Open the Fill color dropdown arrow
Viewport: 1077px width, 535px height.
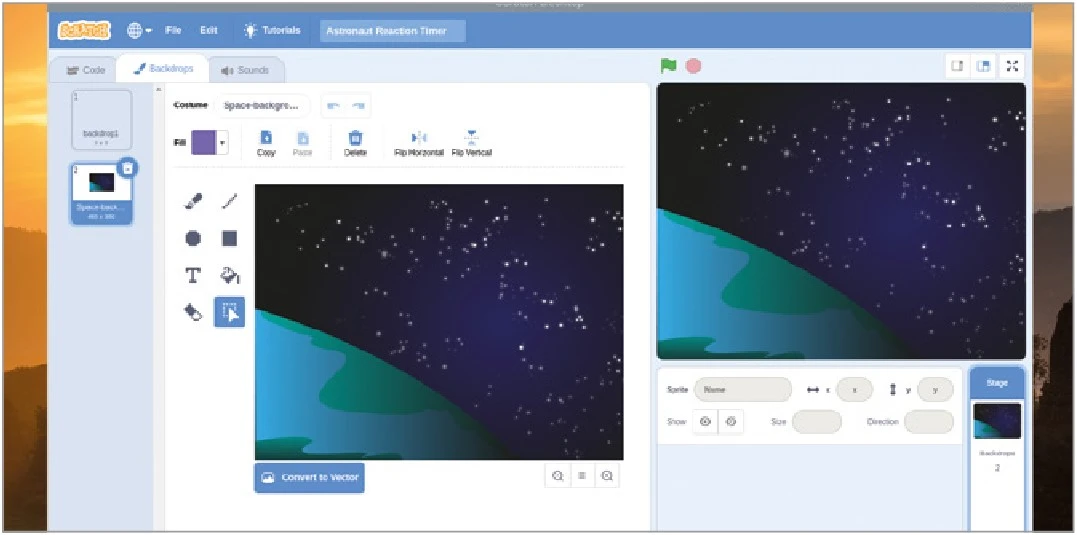[222, 143]
